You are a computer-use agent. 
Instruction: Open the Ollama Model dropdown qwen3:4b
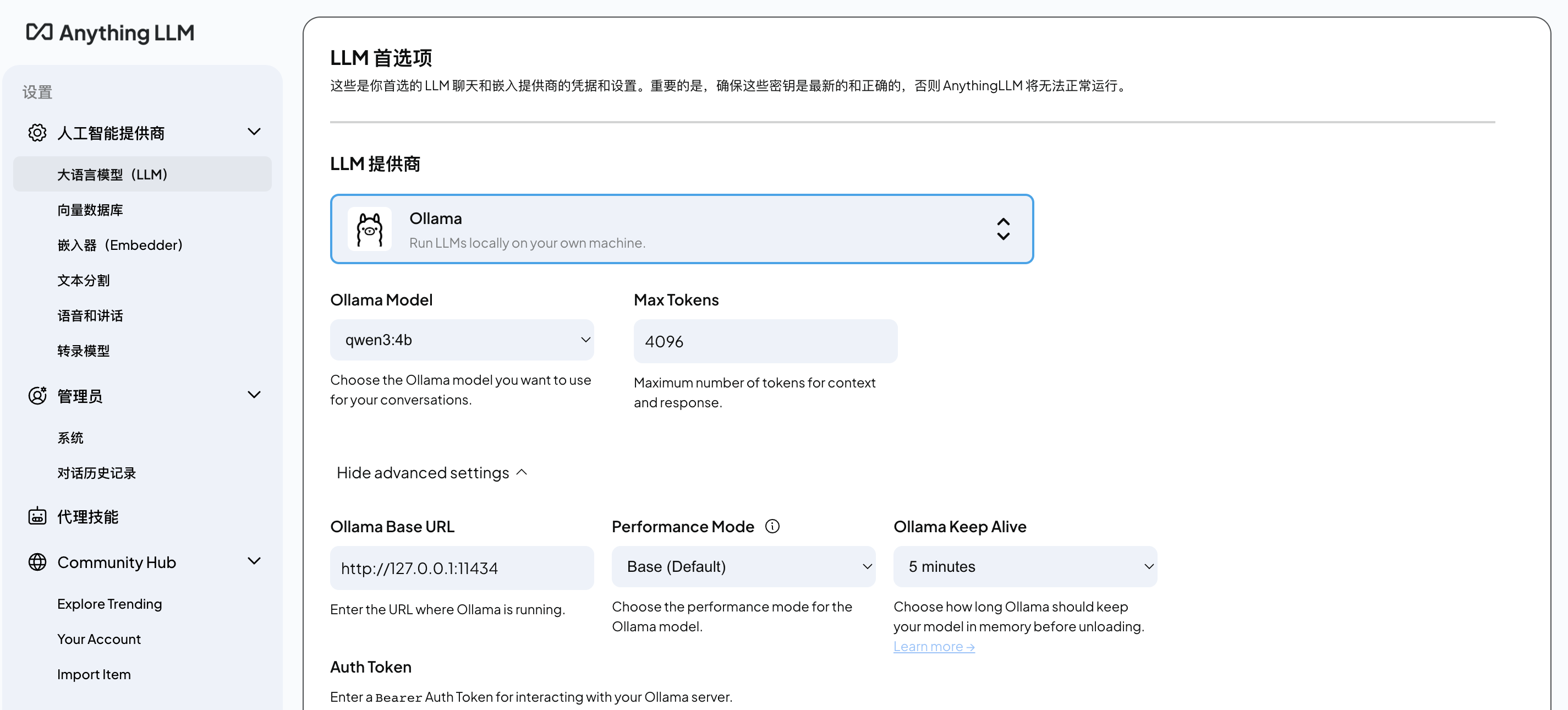click(462, 340)
